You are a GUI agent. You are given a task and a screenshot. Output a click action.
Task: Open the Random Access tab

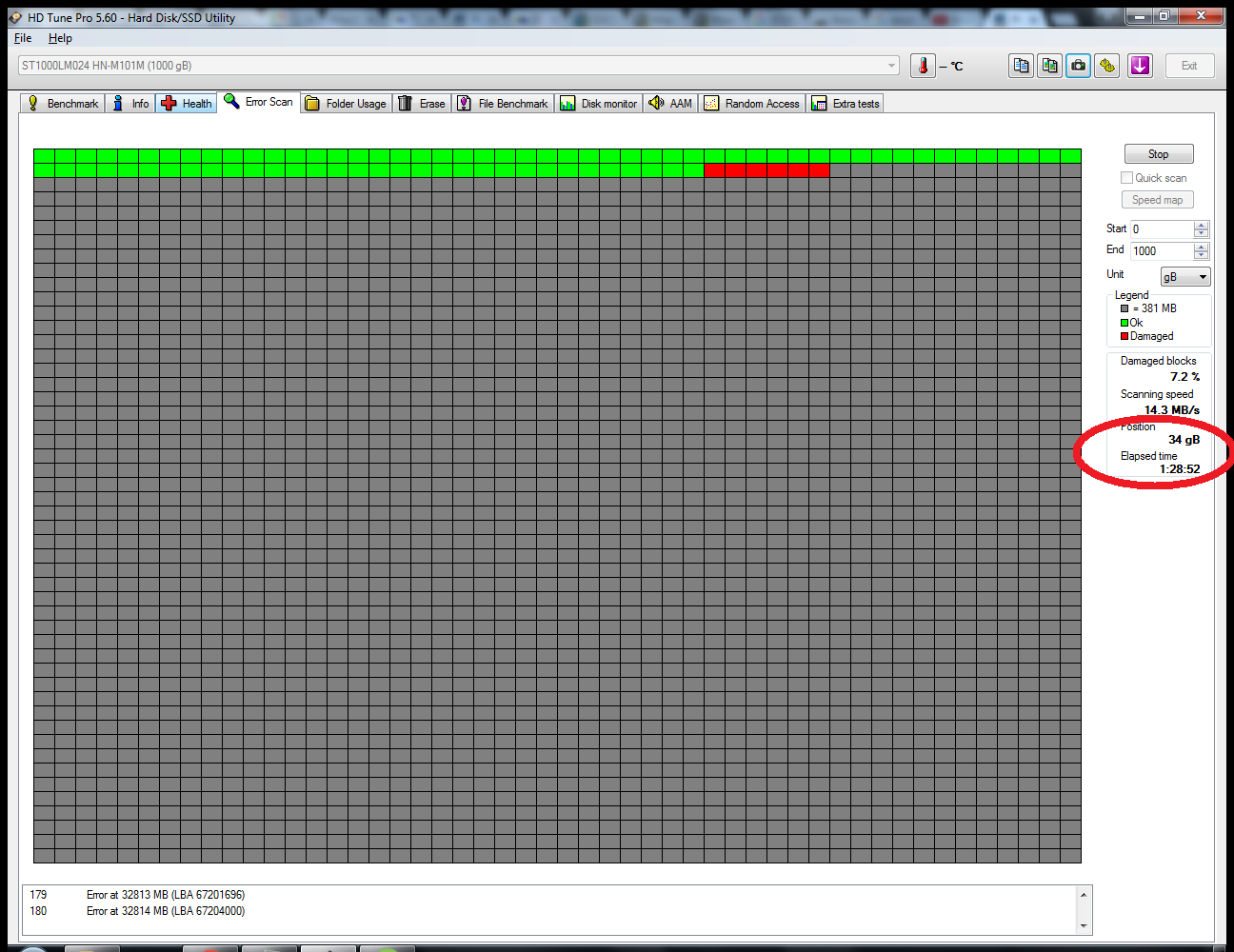(x=752, y=104)
